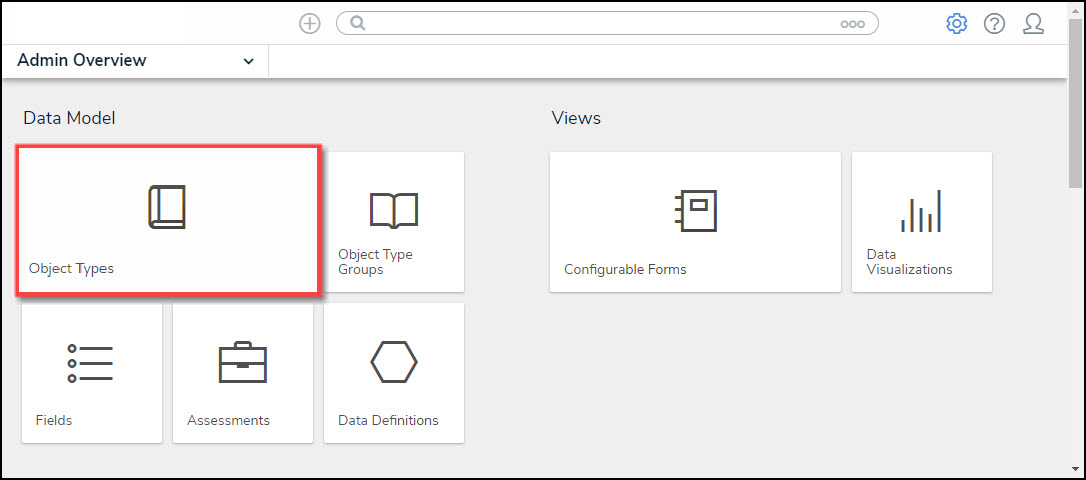The height and width of the screenshot is (480, 1086).
Task: Open the search options ellipsis icon
Action: point(853,24)
